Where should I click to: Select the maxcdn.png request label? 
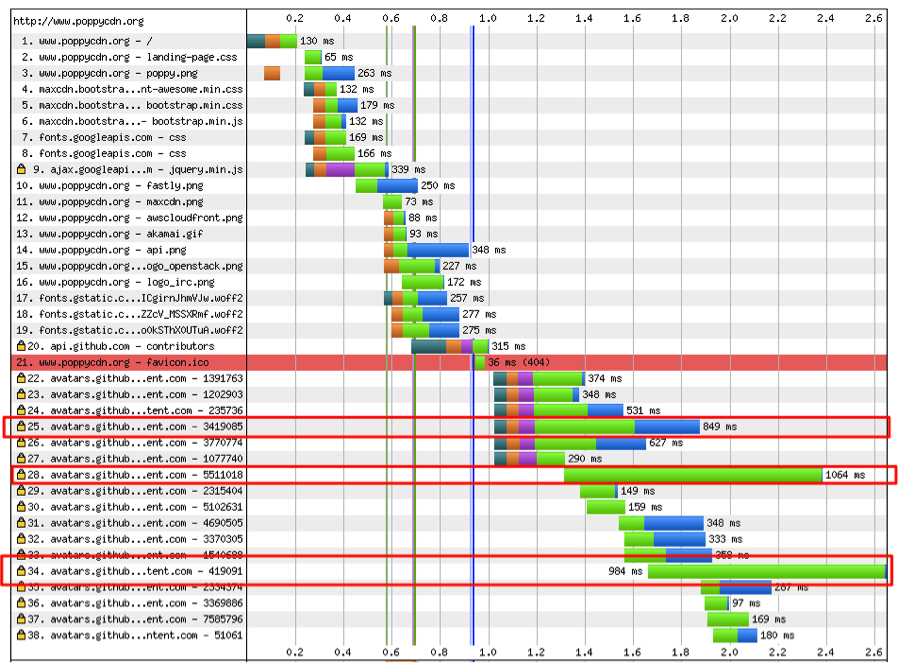110,202
